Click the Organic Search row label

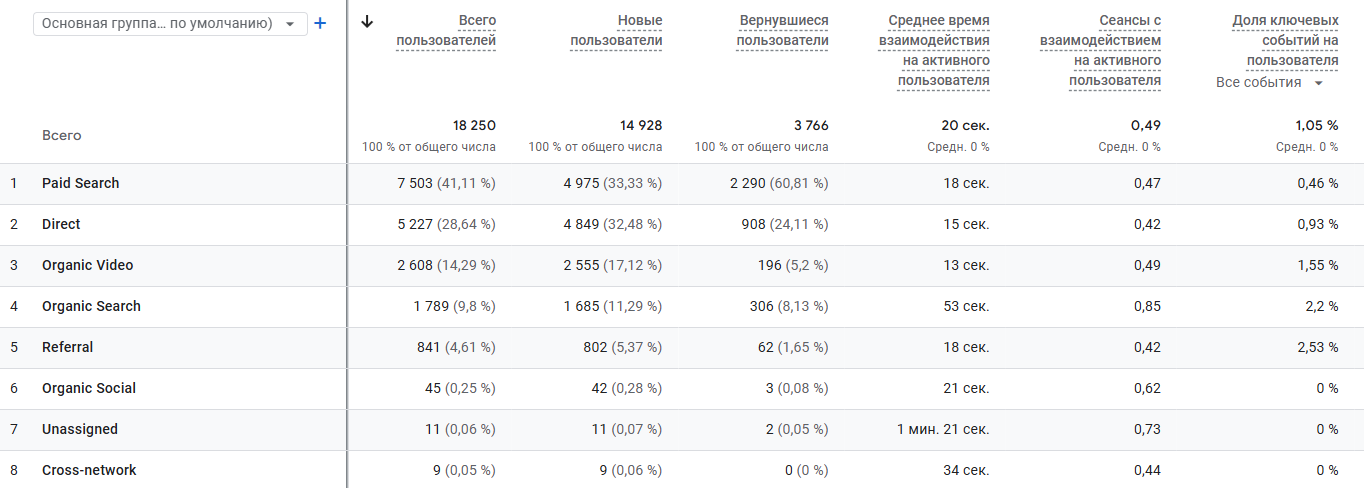tap(91, 306)
